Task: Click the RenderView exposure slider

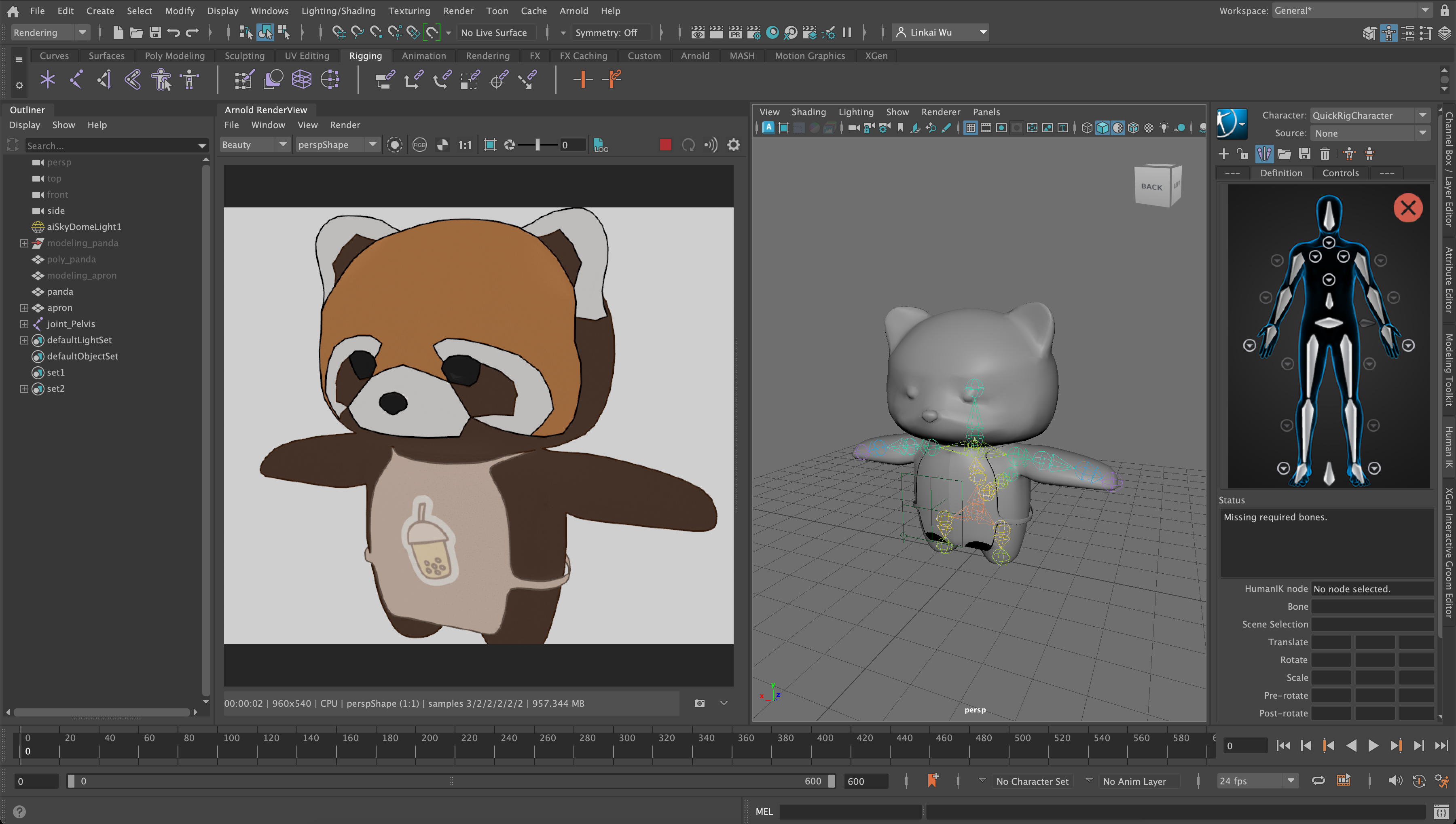Action: point(537,145)
